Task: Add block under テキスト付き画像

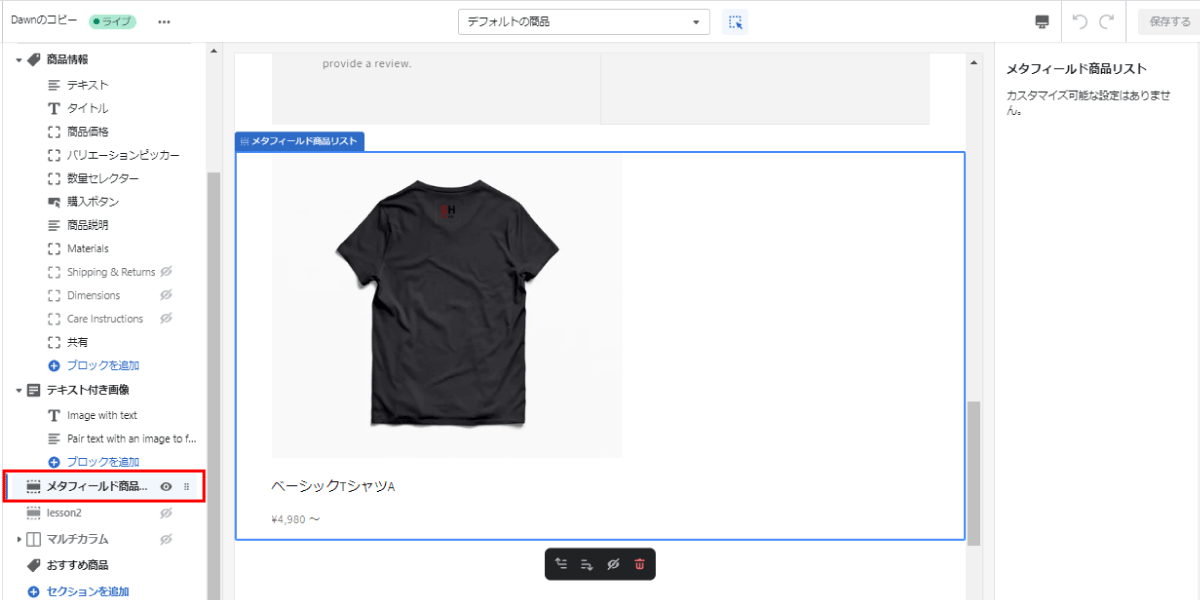Action: point(94,462)
